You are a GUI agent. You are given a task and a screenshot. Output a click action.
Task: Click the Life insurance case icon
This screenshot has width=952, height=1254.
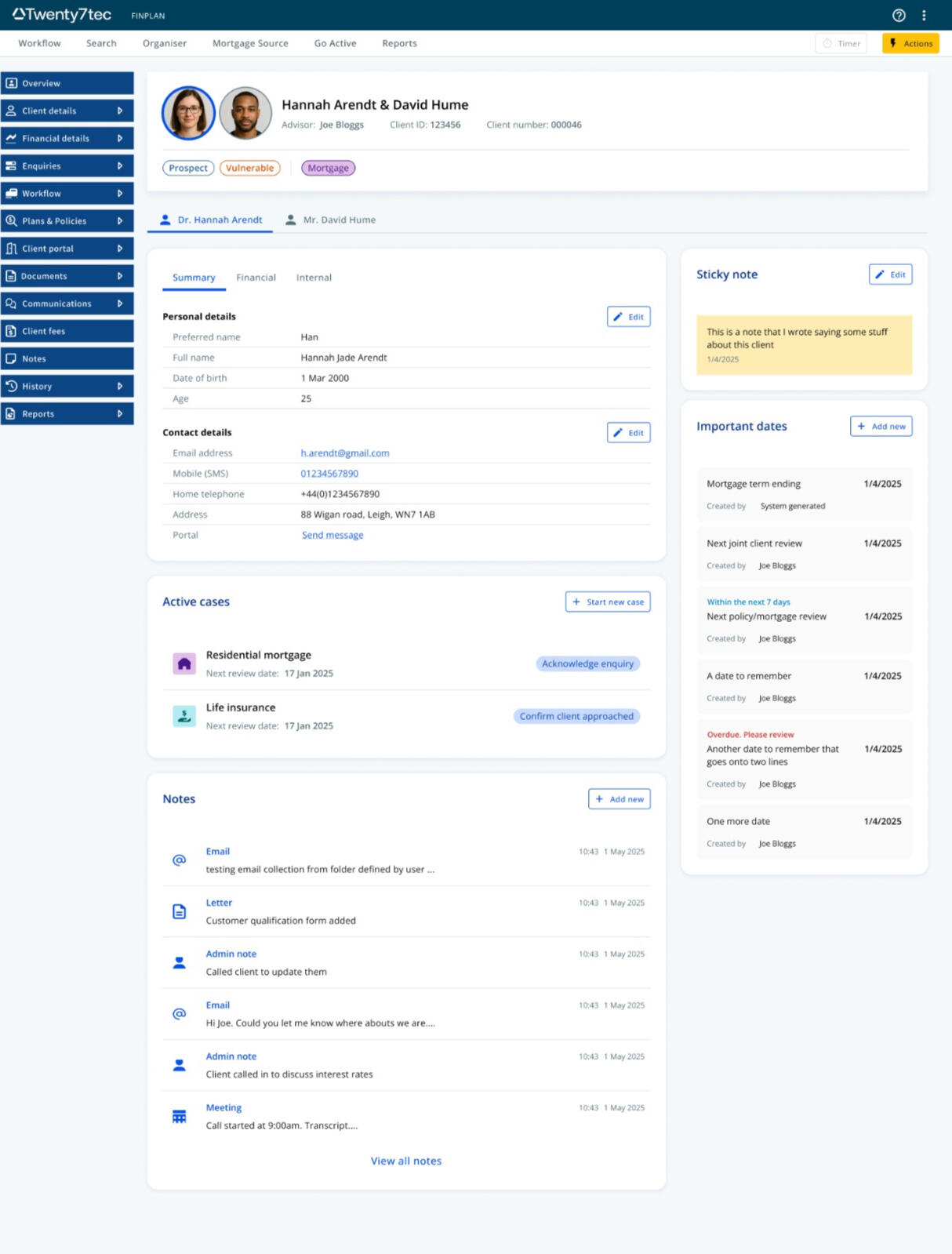(x=184, y=716)
